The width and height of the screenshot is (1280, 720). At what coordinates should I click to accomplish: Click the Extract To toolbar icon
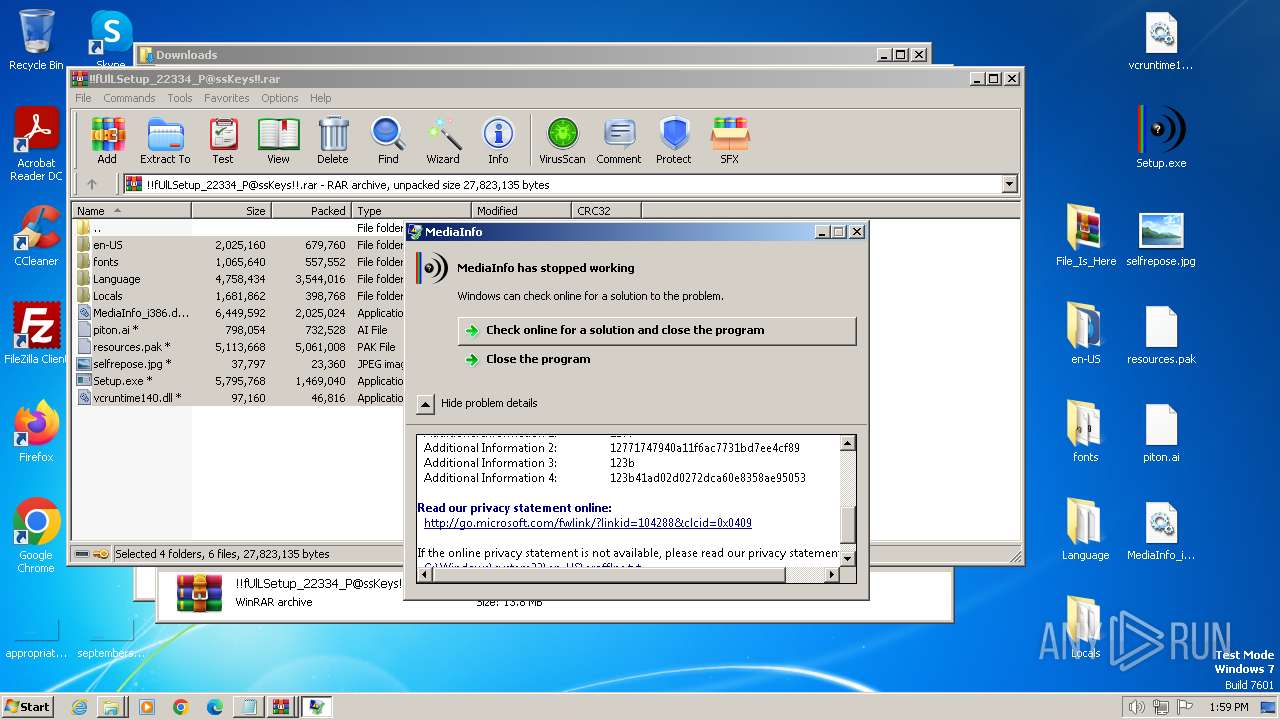coord(165,140)
